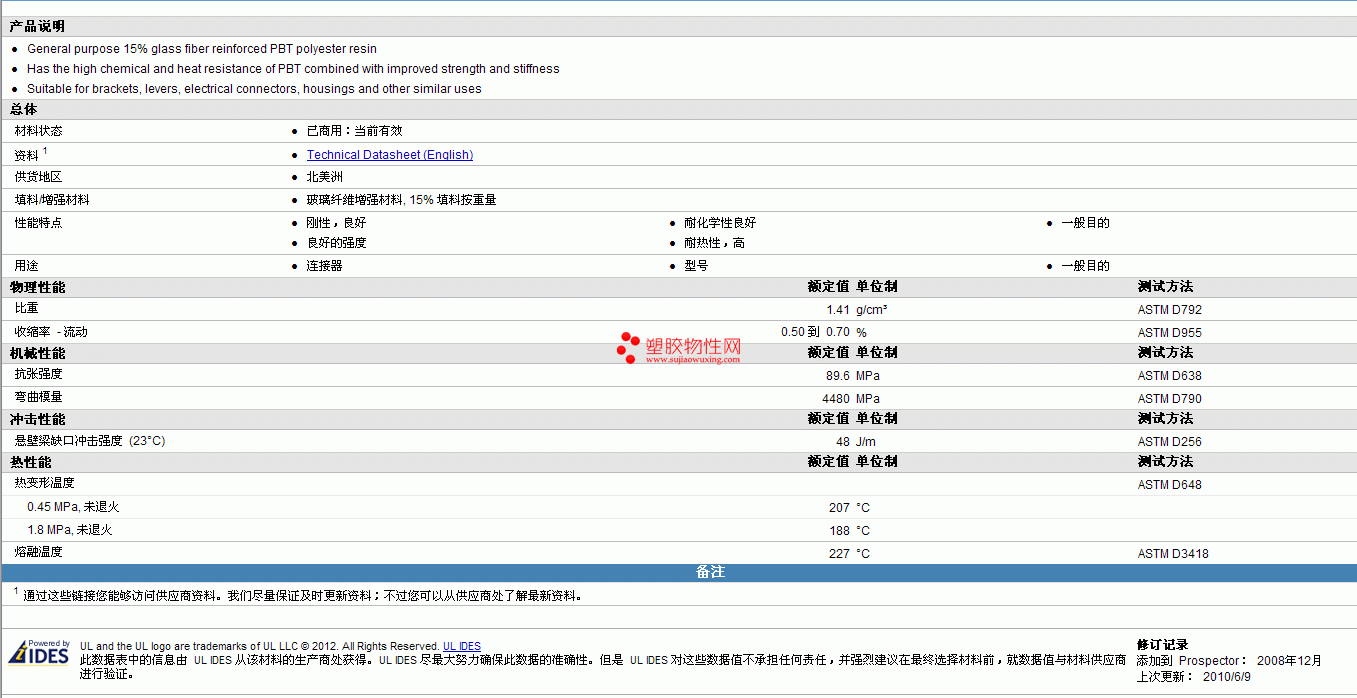Select the 1.41 specific gravity value
Screen dimensions: 1357x698
pyautogui.click(x=838, y=310)
